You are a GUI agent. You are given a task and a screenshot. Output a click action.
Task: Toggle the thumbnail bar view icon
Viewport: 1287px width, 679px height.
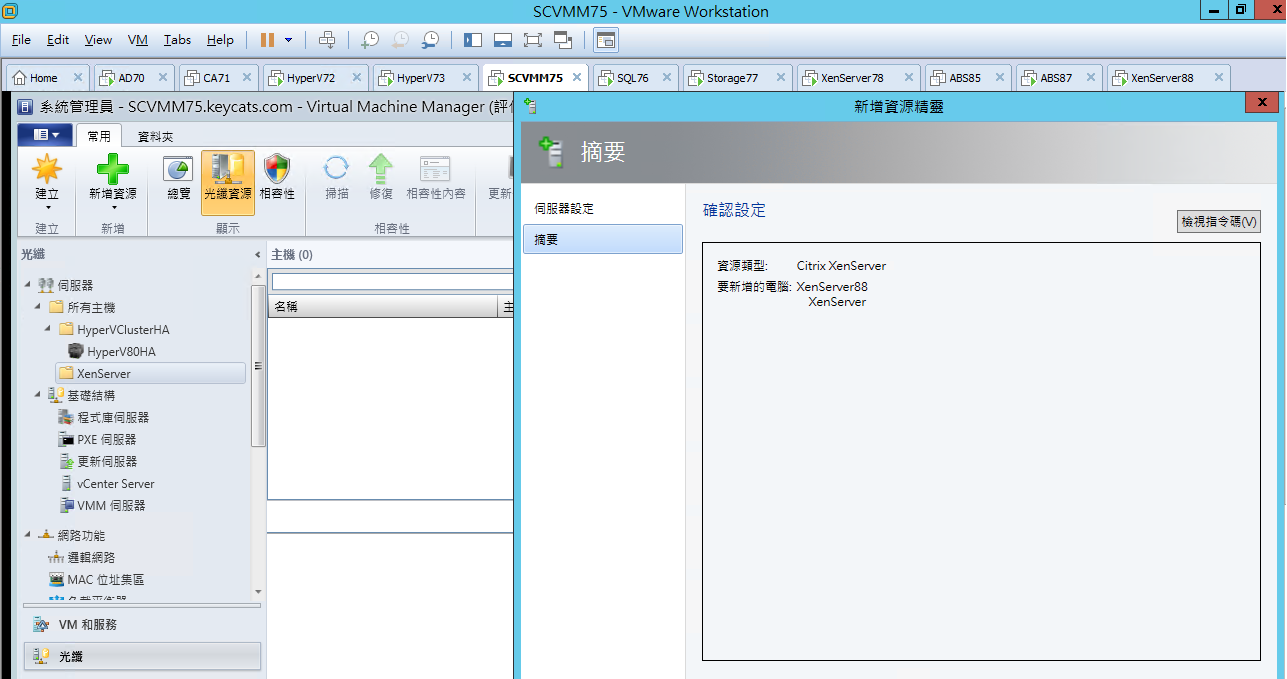point(503,40)
